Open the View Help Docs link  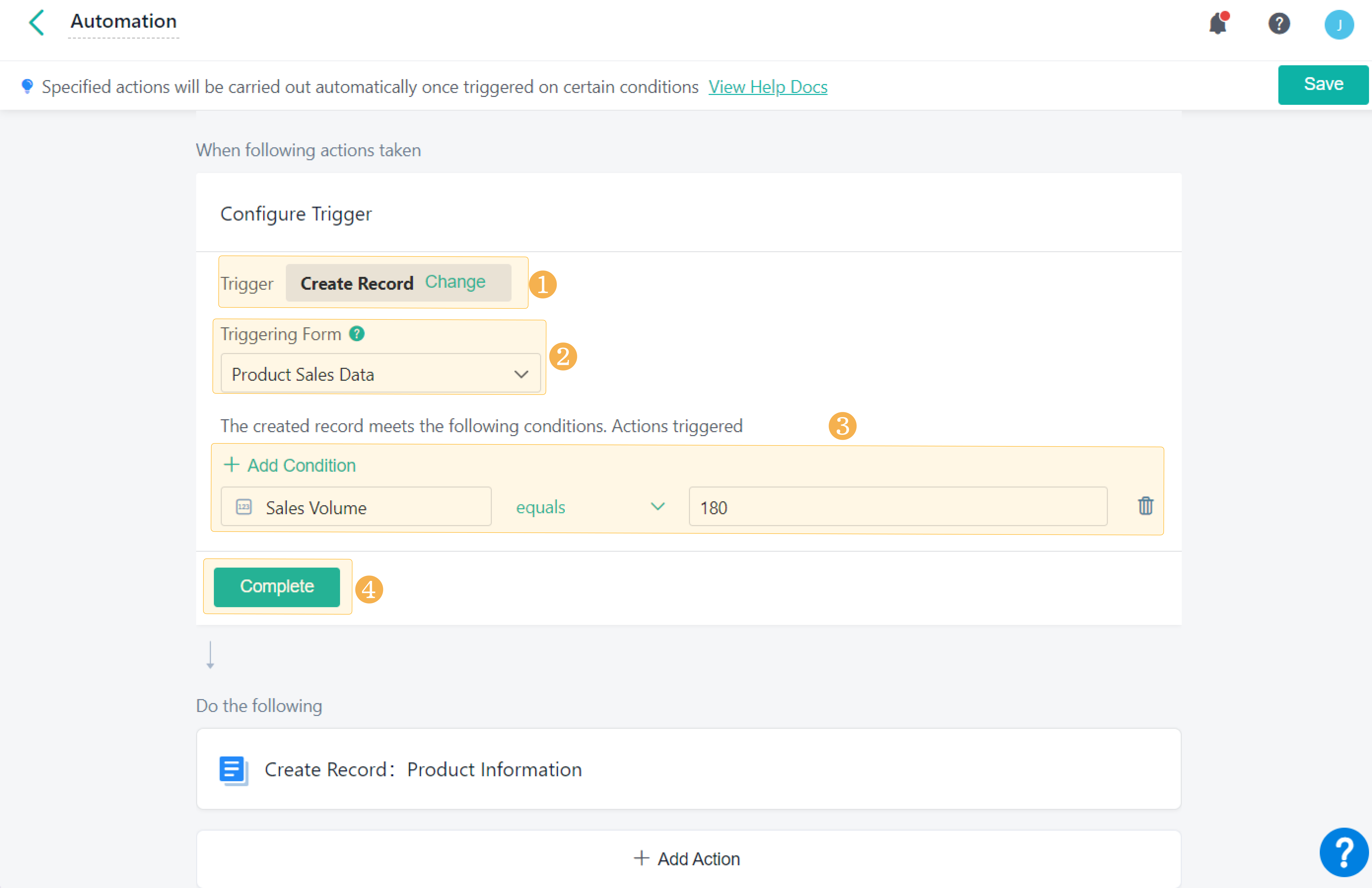(768, 87)
